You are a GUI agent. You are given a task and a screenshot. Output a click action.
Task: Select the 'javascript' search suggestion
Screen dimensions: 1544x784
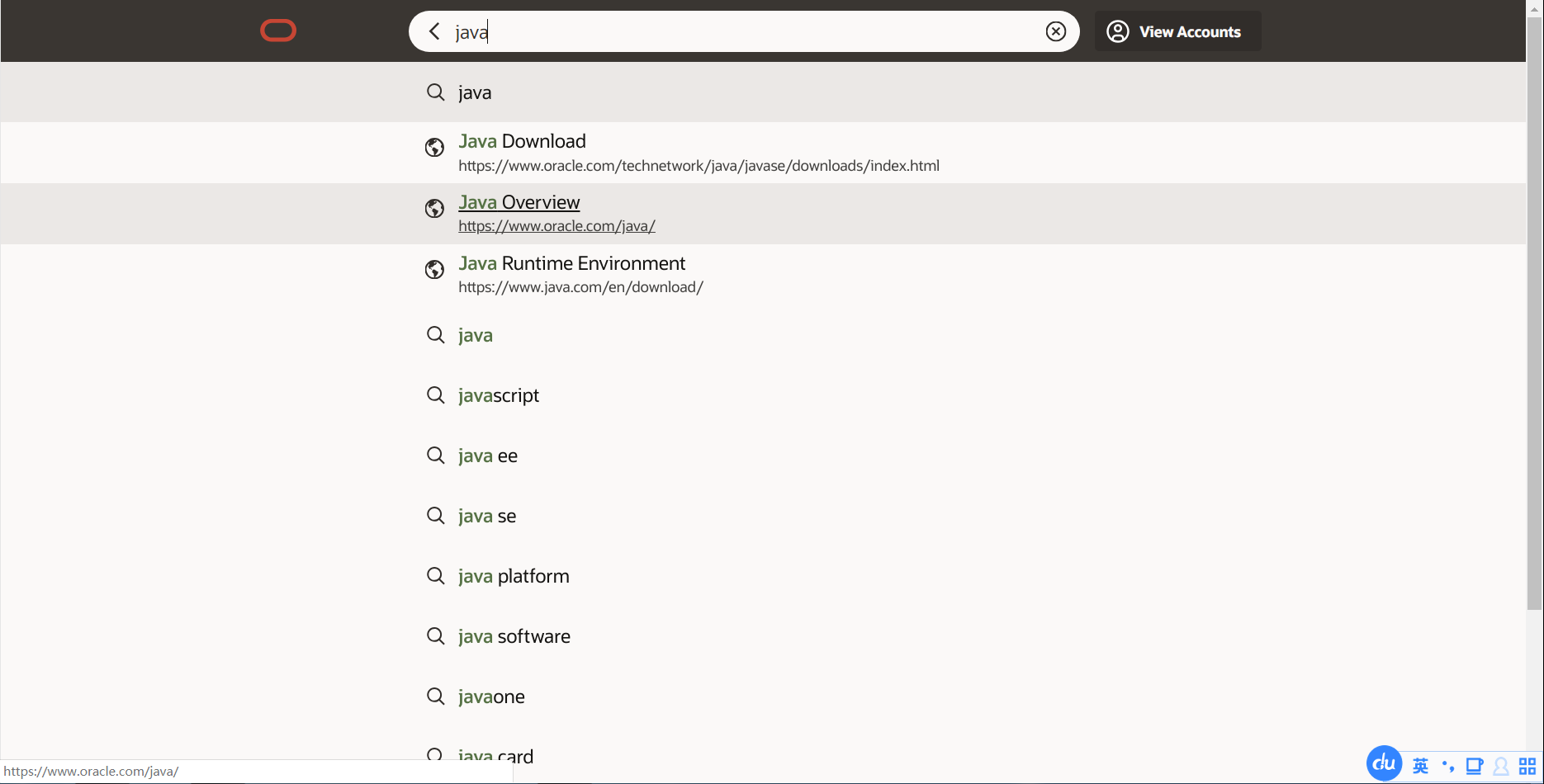[498, 396]
